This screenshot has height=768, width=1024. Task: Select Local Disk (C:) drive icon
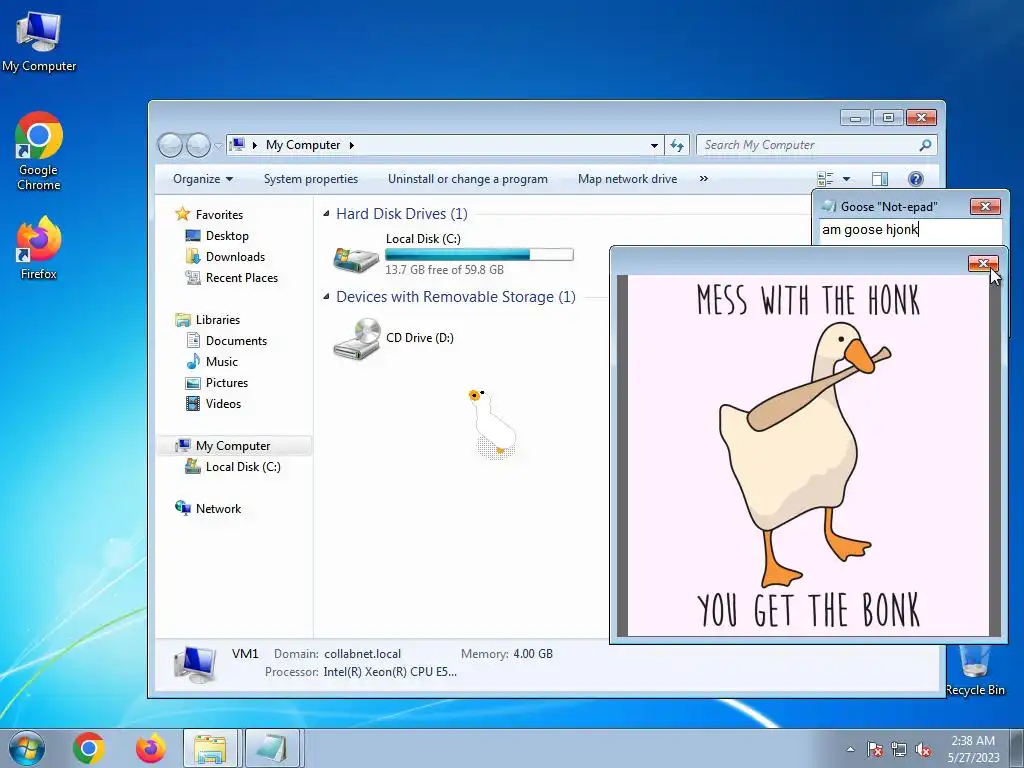click(356, 259)
